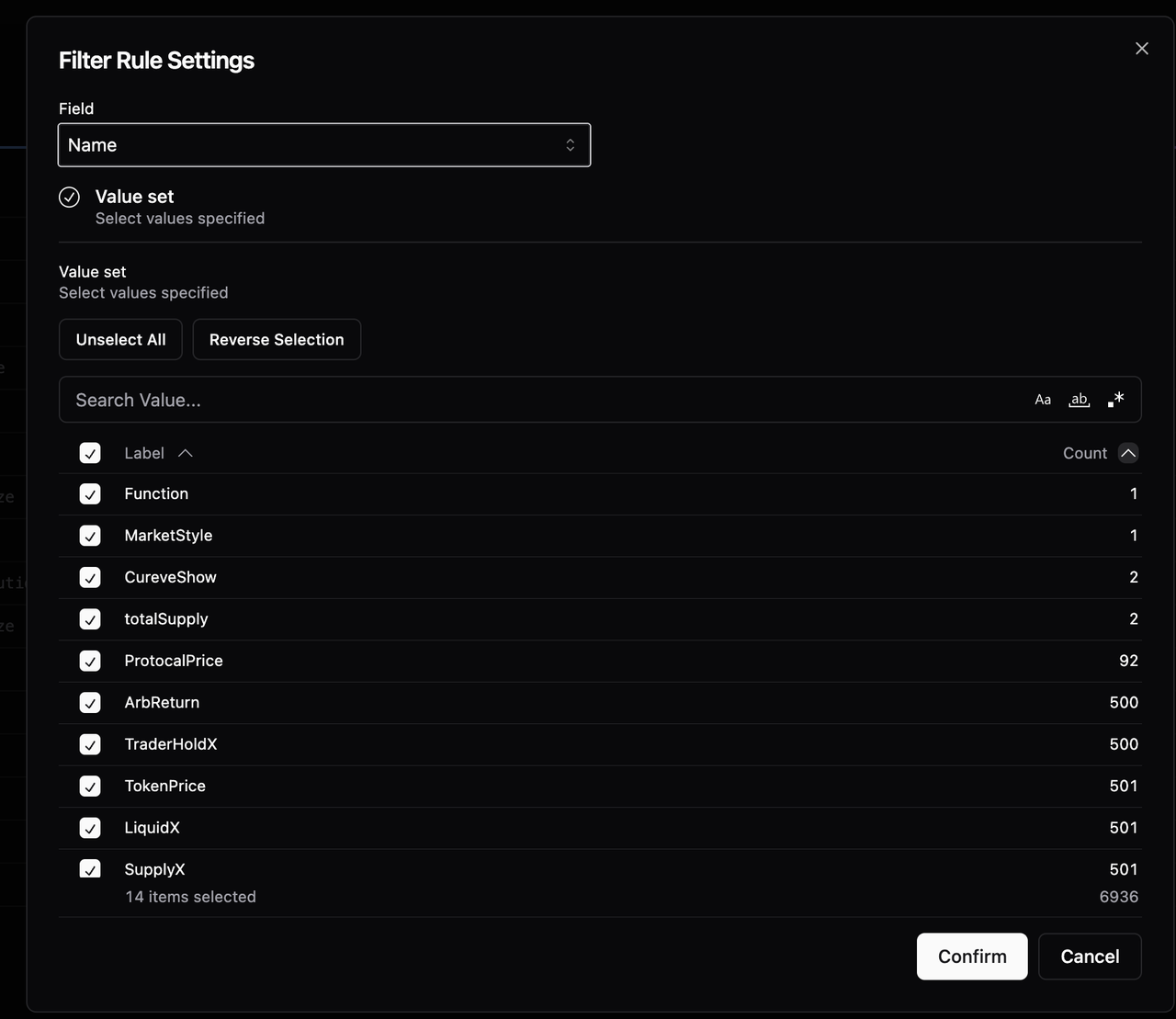Uncheck the ProtocalPrice checkbox
Image resolution: width=1176 pixels, height=1019 pixels.
(x=90, y=662)
